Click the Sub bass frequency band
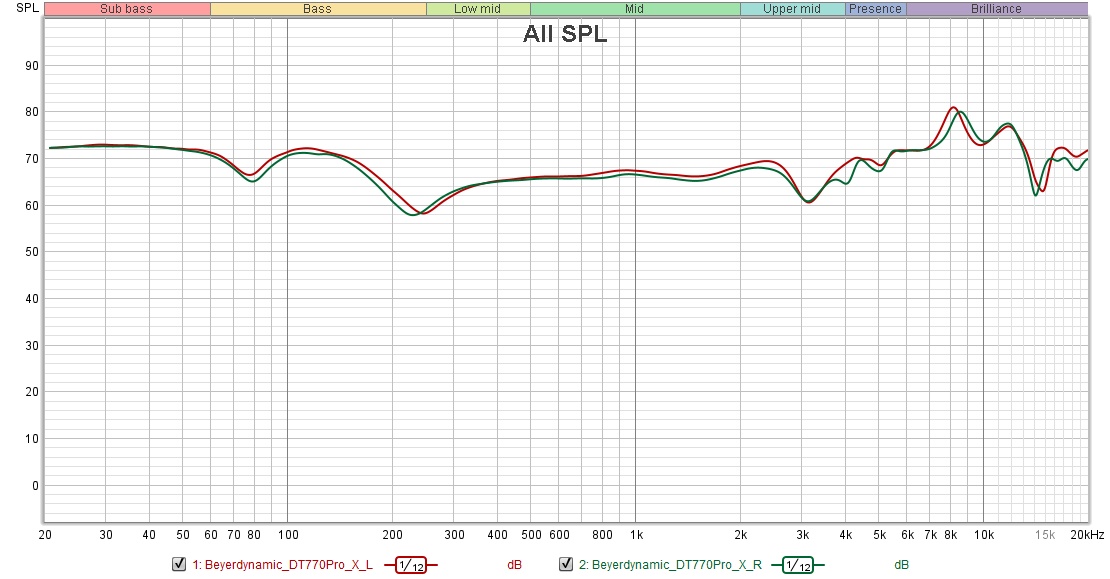The width and height of the screenshot is (1110, 579). [127, 8]
